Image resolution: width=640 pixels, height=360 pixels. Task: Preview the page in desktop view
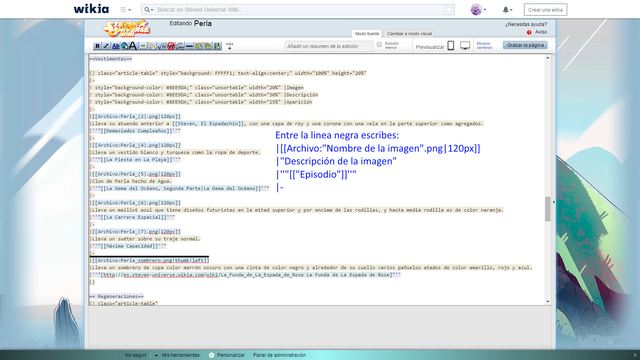(x=465, y=46)
